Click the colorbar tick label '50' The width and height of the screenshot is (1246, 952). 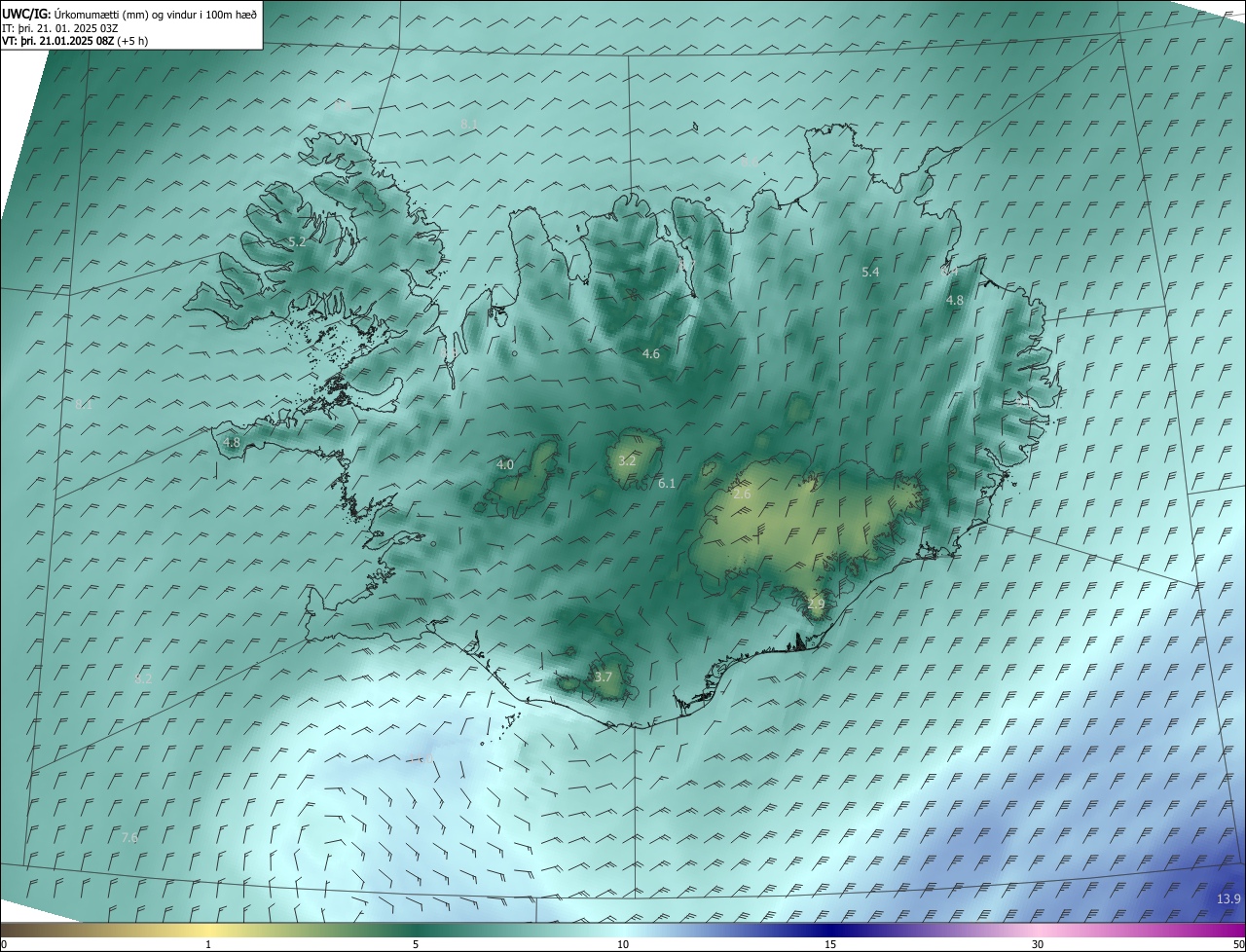(x=1238, y=944)
